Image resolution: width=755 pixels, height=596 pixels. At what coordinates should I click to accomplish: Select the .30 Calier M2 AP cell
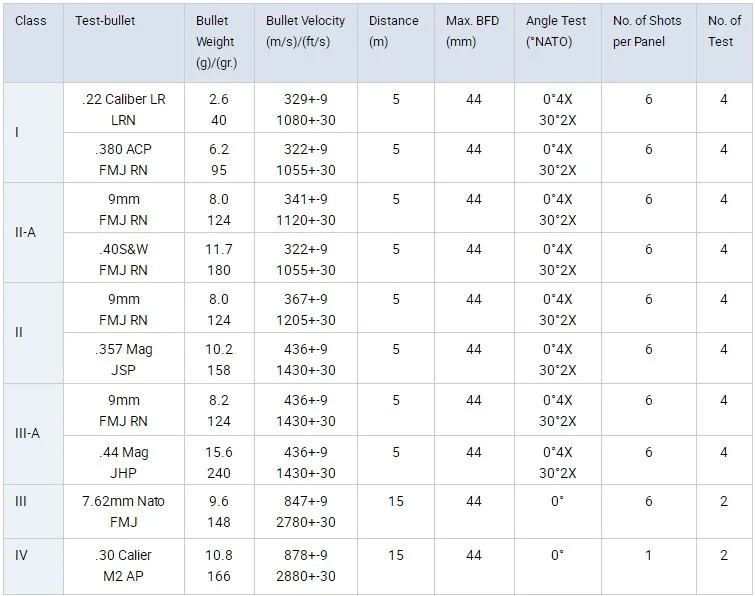click(x=124, y=565)
